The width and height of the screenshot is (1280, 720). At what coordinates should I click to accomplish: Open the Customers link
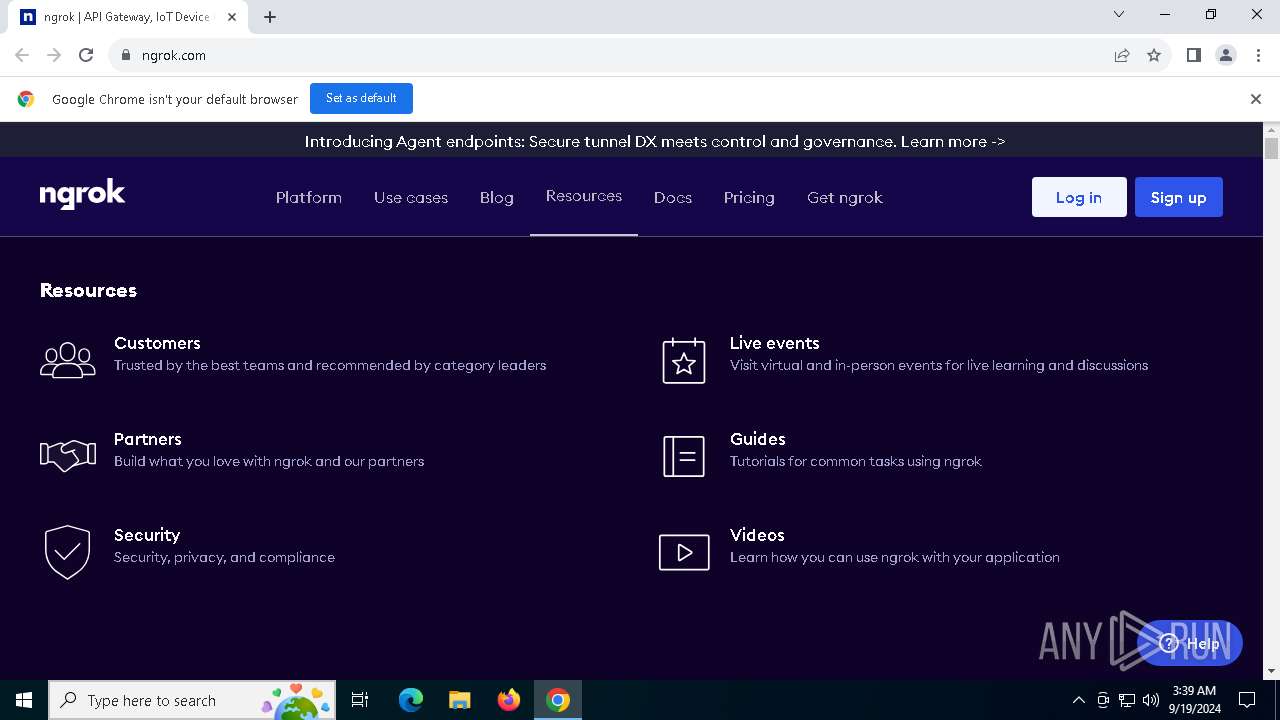[157, 343]
